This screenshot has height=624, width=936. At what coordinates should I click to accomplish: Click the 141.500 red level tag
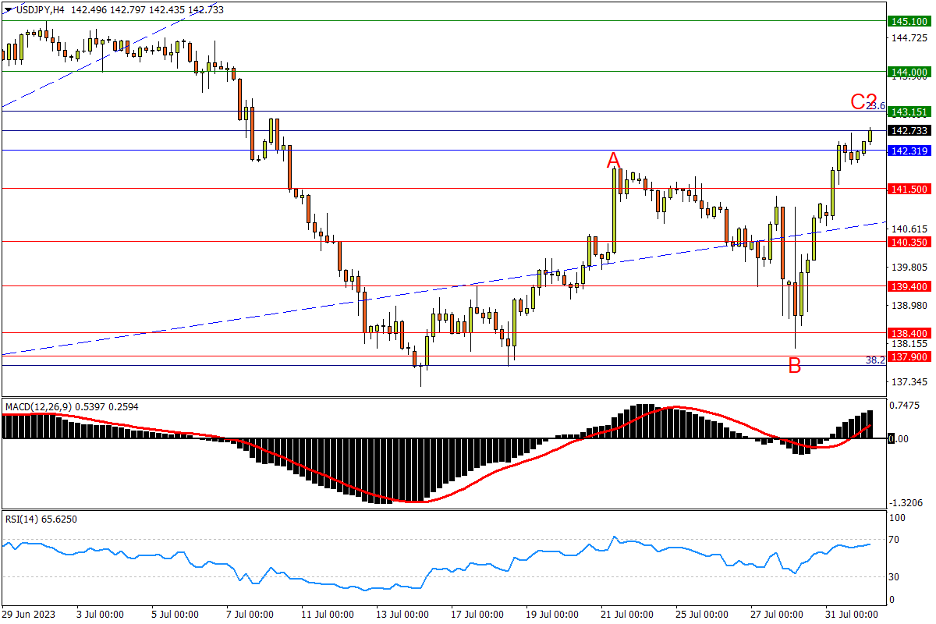910,189
